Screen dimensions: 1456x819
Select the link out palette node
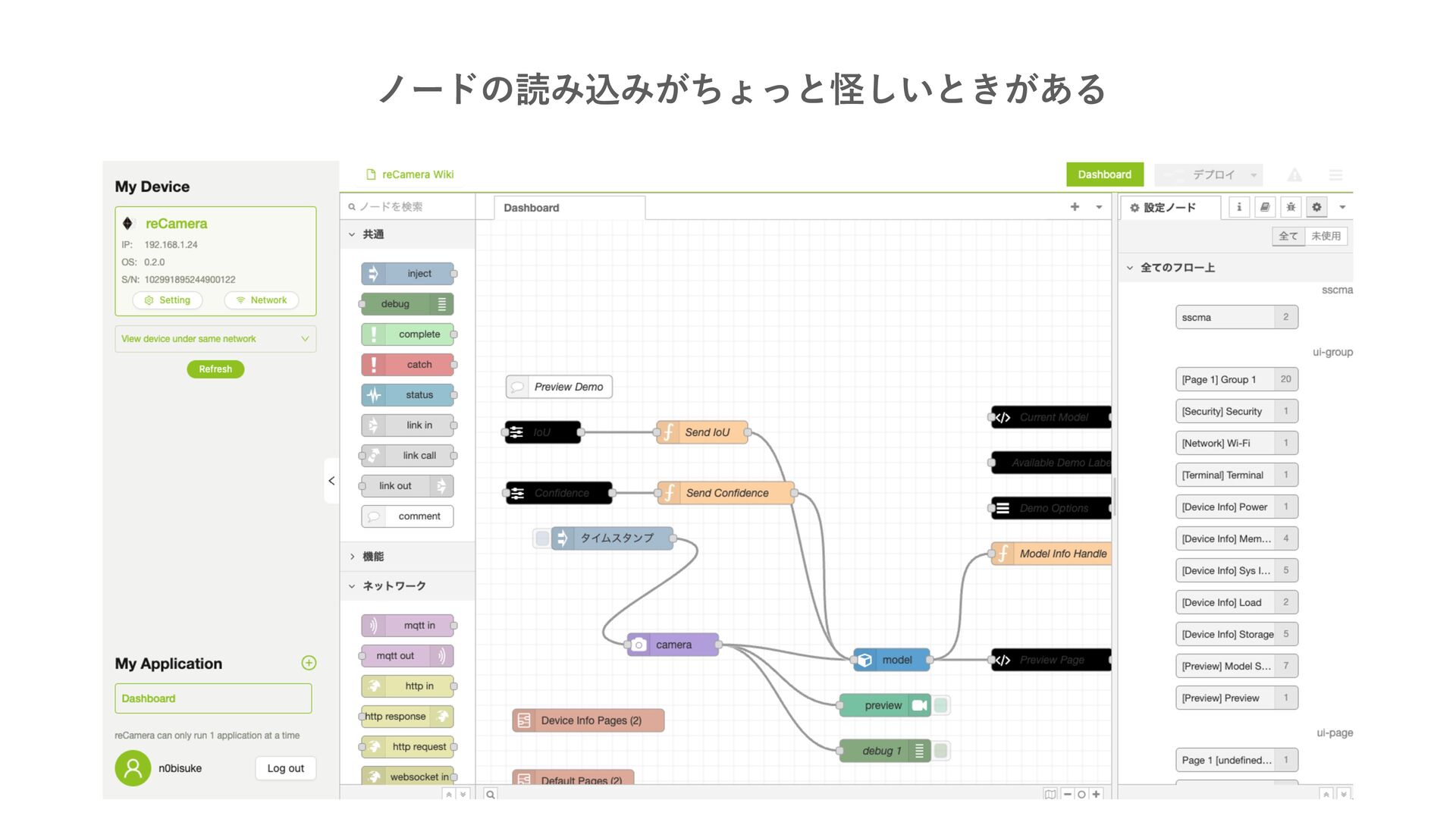point(408,486)
